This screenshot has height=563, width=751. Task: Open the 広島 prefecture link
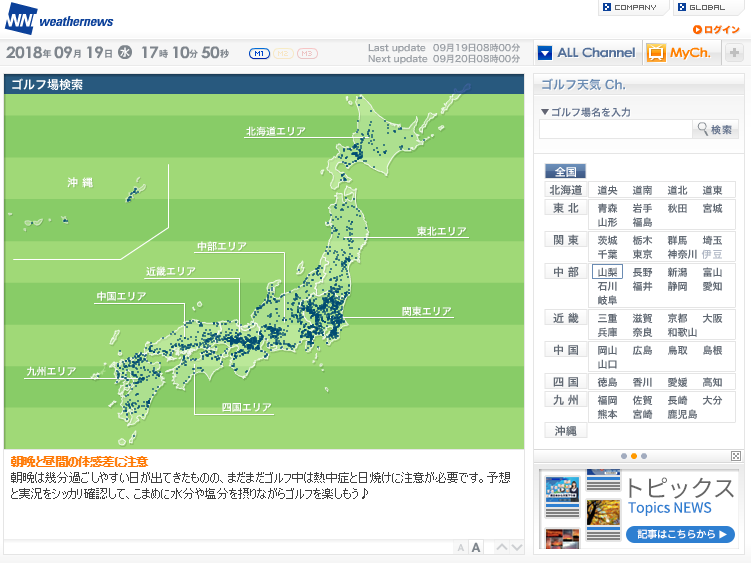coord(642,351)
